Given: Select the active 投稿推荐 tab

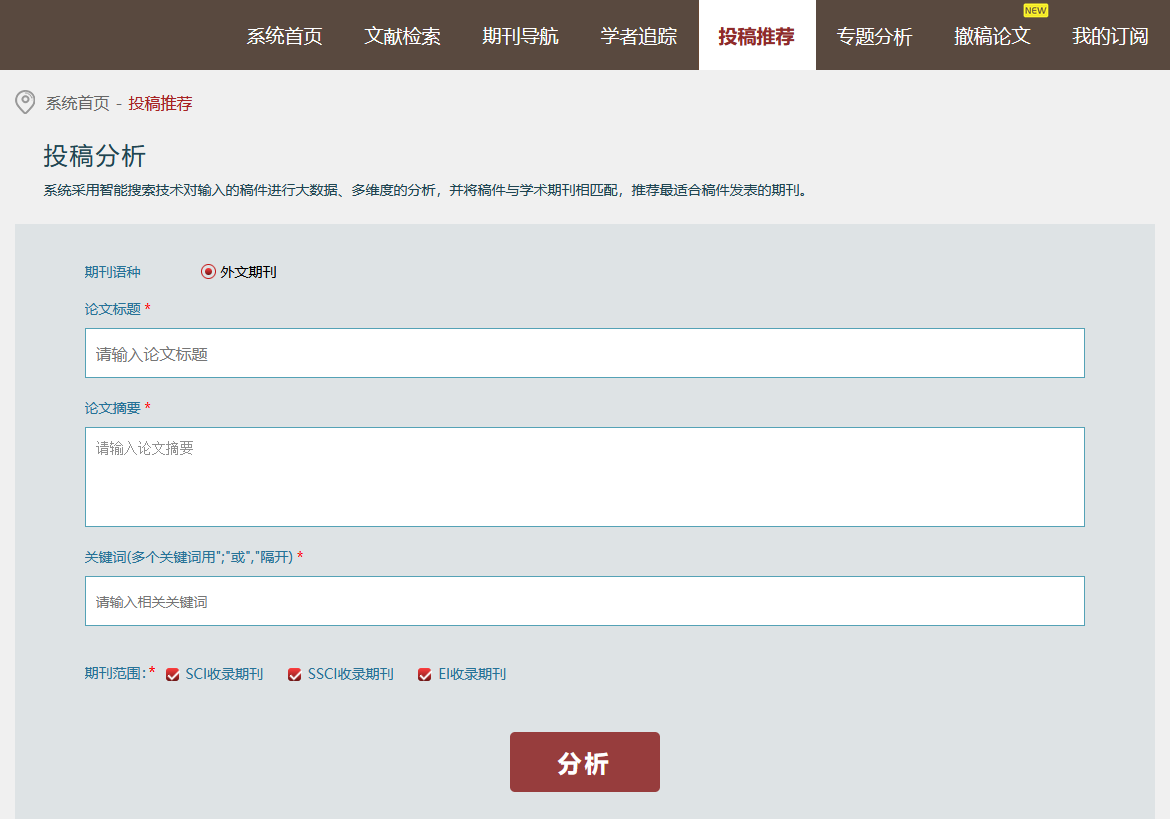Looking at the screenshot, I should [757, 36].
